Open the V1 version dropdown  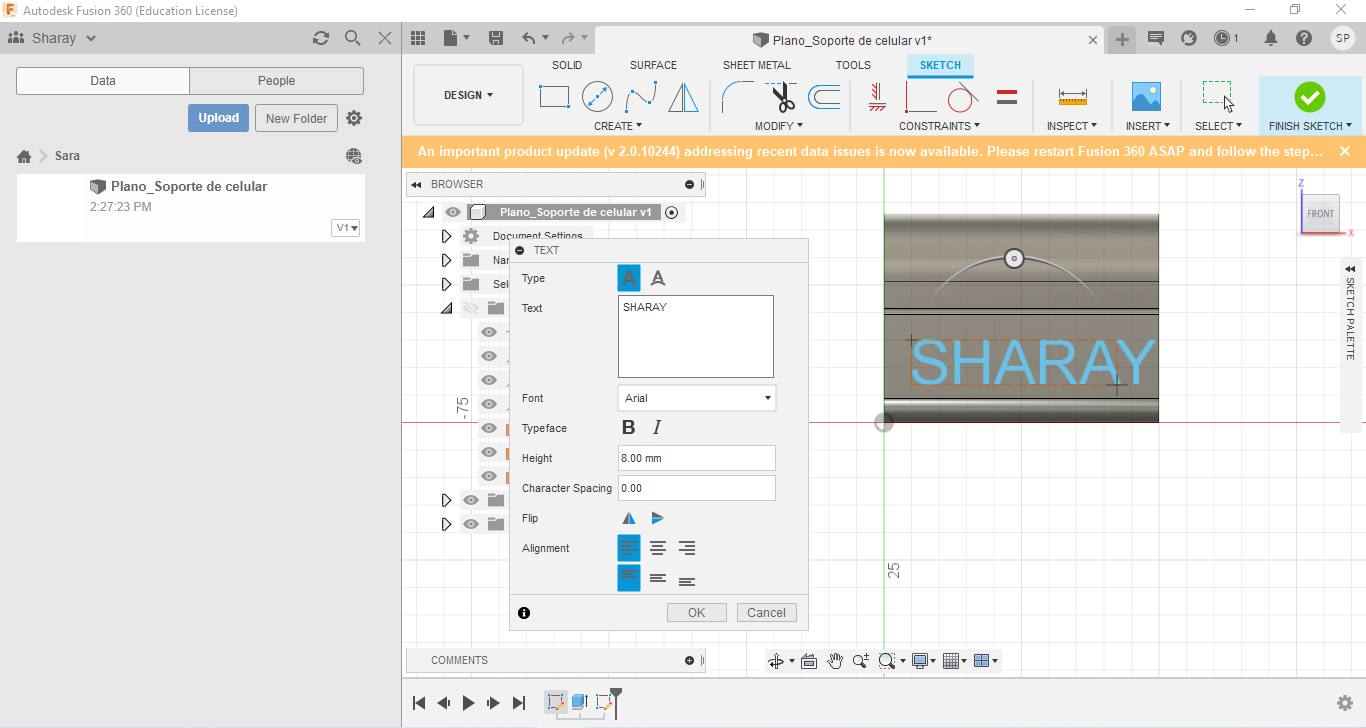point(346,228)
